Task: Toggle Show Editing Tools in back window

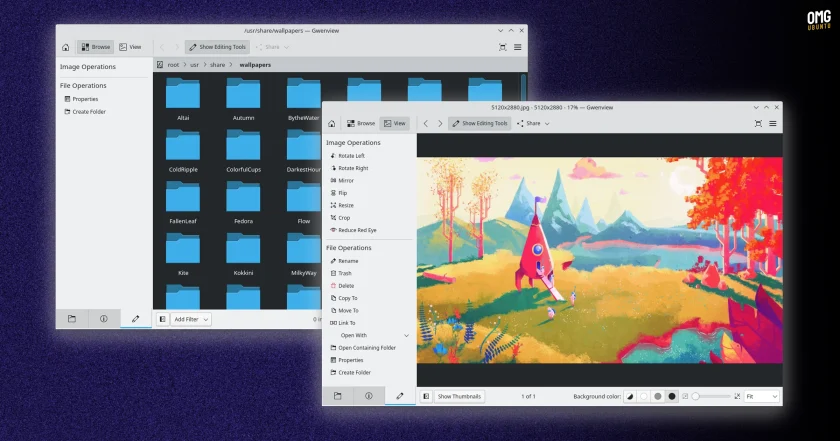Action: (217, 47)
